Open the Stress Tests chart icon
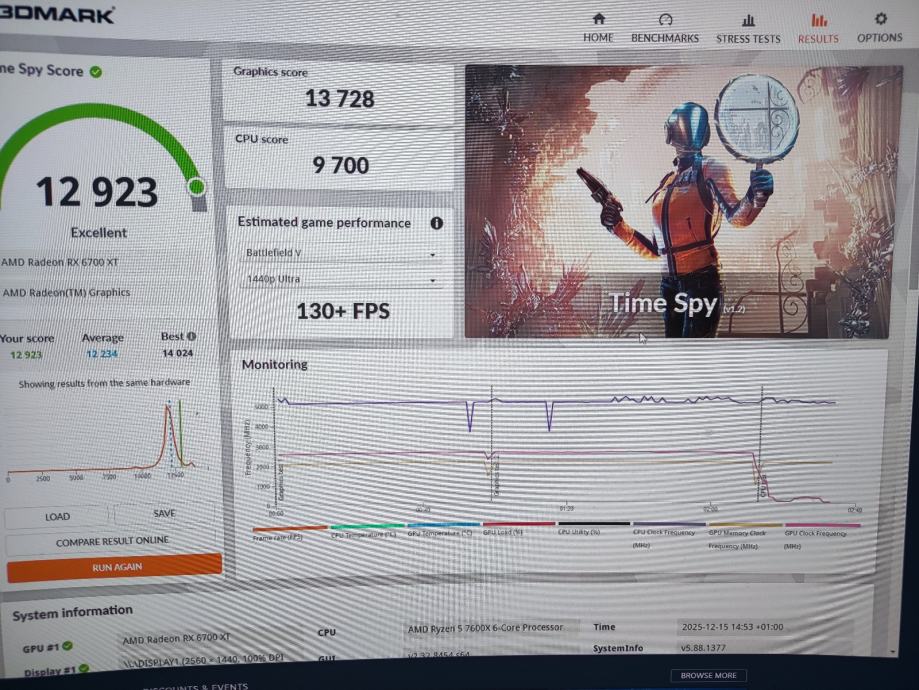Viewport: 919px width, 690px height. point(748,21)
